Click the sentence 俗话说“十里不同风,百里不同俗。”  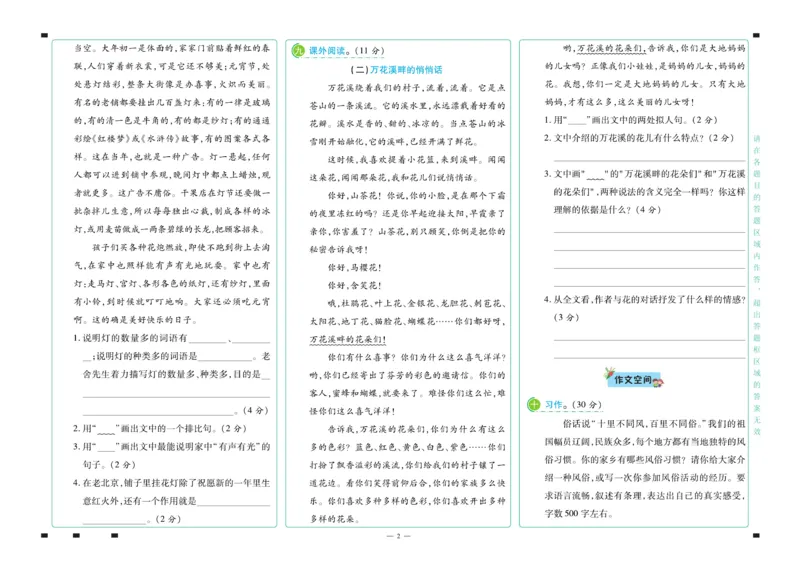click(636, 423)
